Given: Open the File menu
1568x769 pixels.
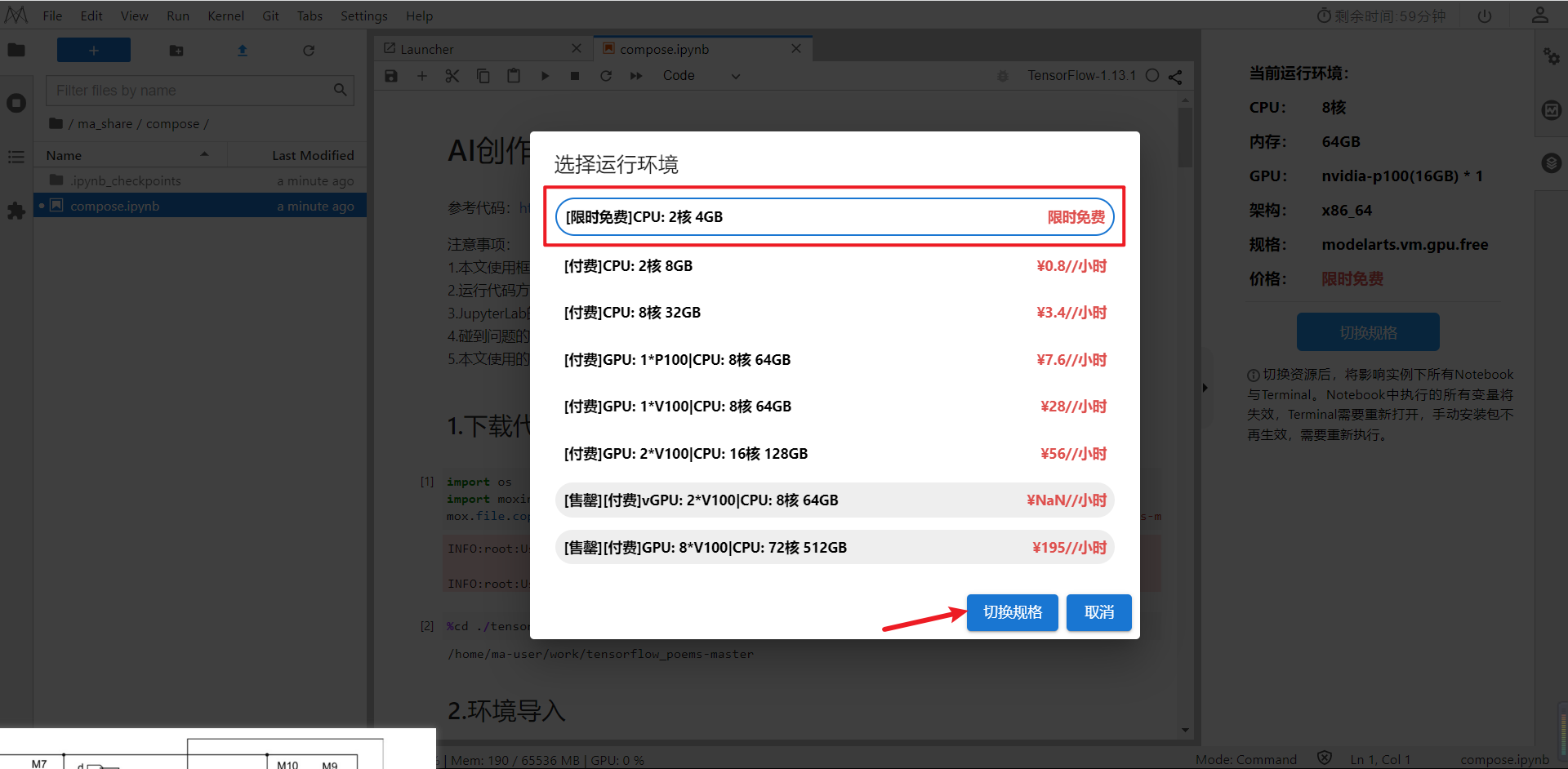Looking at the screenshot, I should pos(52,16).
